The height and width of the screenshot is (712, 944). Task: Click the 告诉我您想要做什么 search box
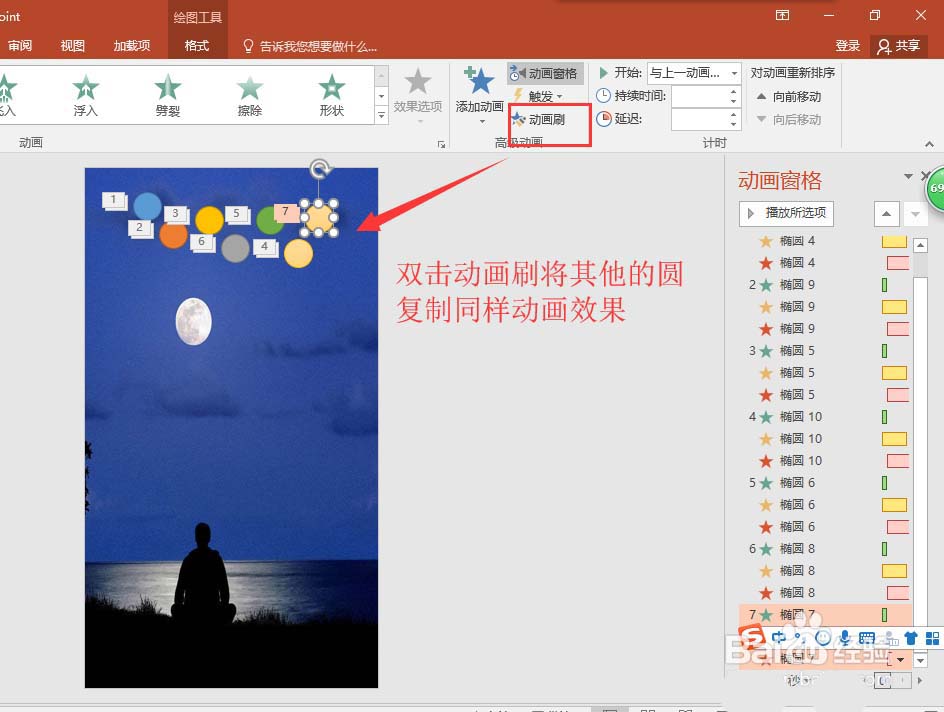[310, 46]
